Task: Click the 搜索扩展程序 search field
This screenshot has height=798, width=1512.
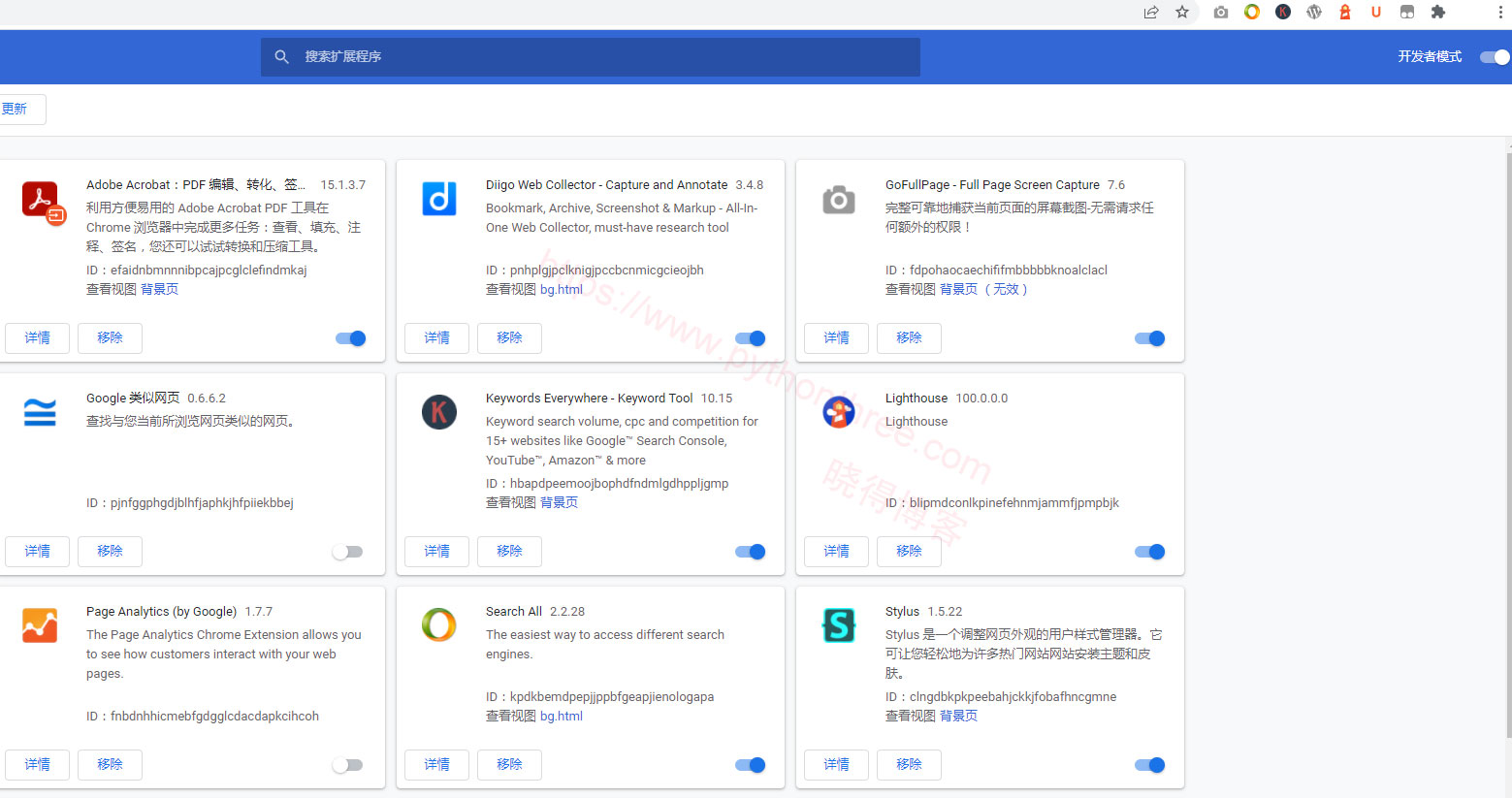Action: [591, 57]
